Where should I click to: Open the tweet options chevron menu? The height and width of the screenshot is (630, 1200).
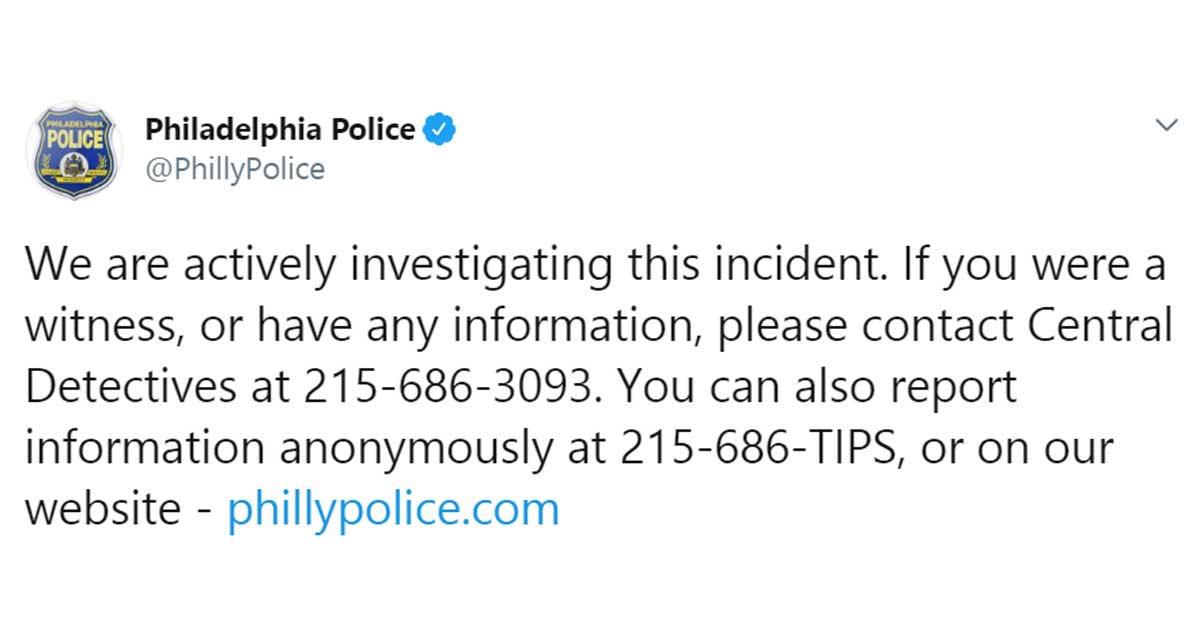[x=1165, y=124]
